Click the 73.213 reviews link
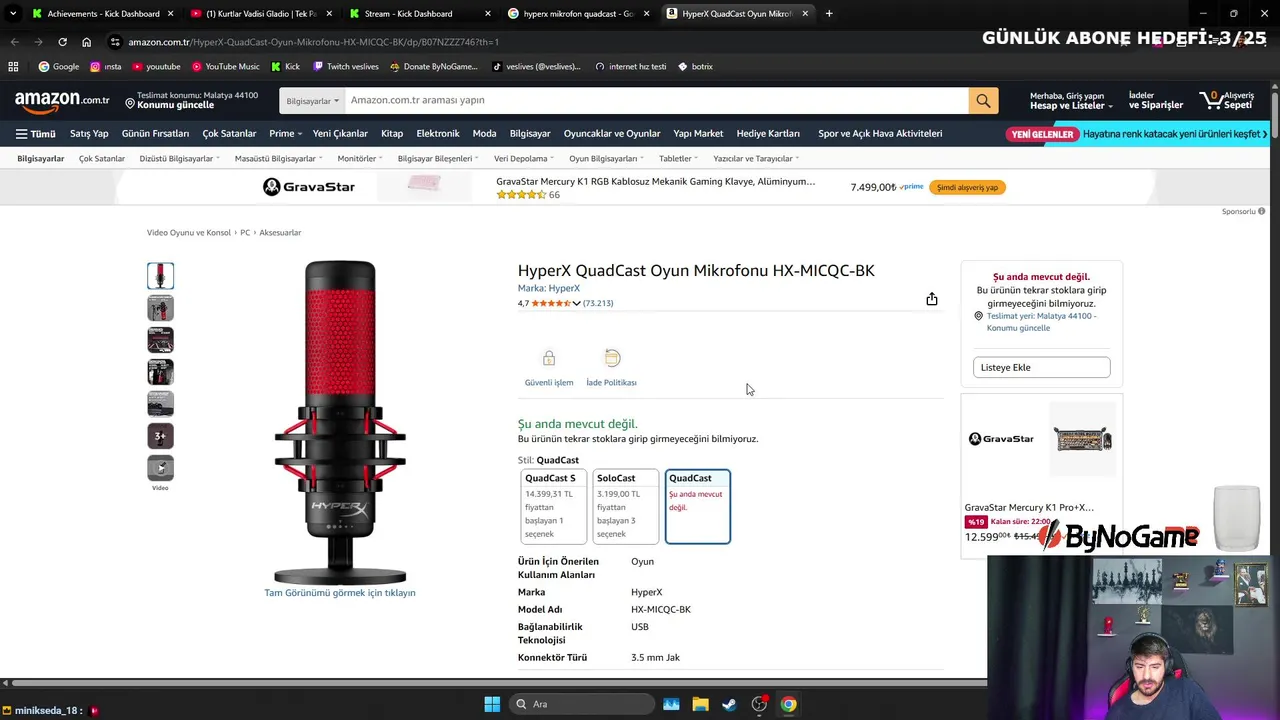1280x720 pixels. click(x=598, y=303)
